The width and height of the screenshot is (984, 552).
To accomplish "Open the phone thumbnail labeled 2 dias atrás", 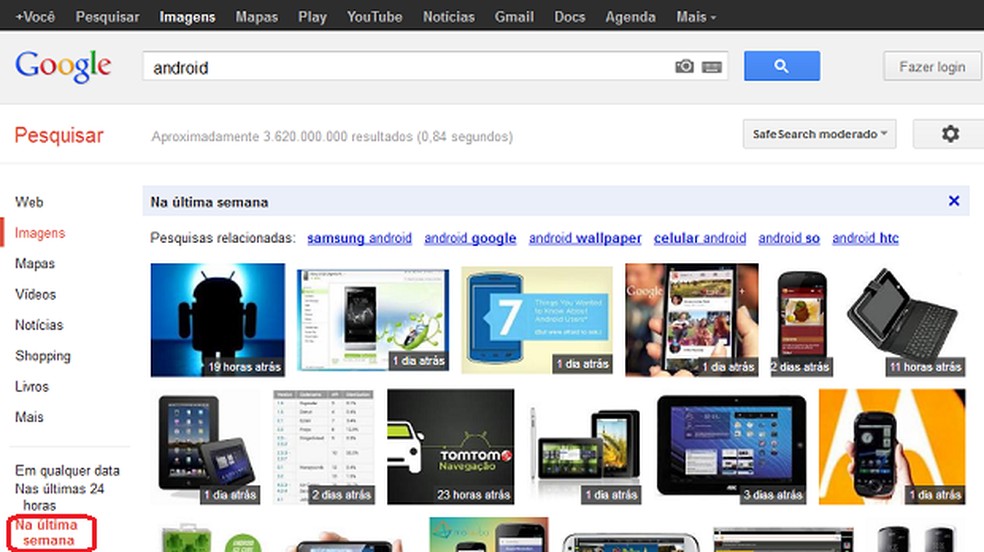I will pos(802,323).
